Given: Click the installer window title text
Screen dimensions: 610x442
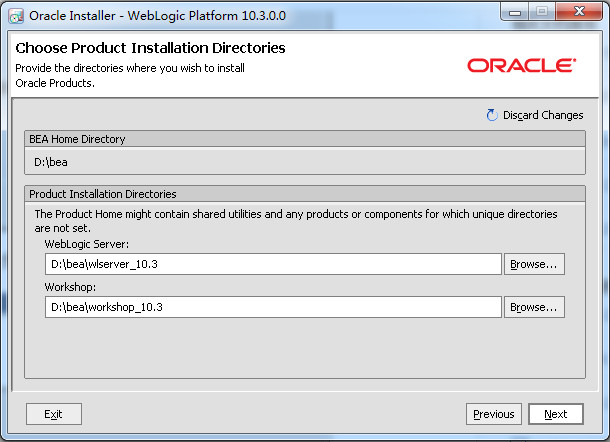Looking at the screenshot, I should [x=158, y=16].
